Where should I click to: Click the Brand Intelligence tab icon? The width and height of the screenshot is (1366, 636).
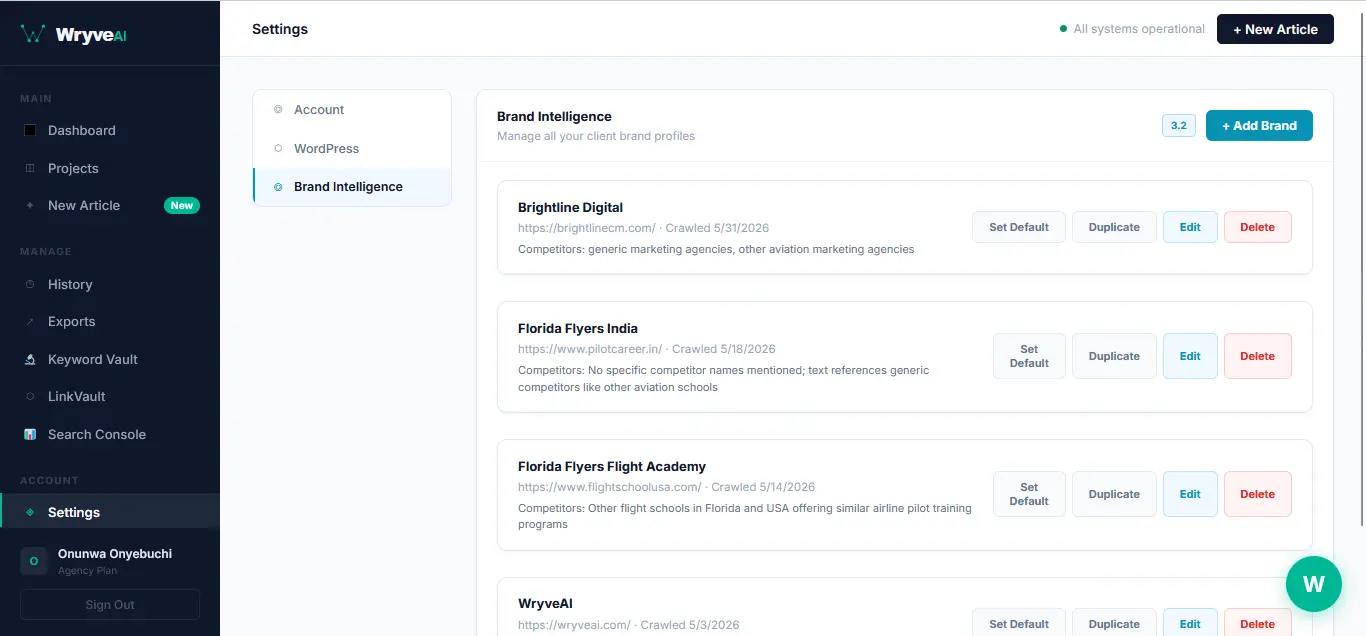point(278,187)
